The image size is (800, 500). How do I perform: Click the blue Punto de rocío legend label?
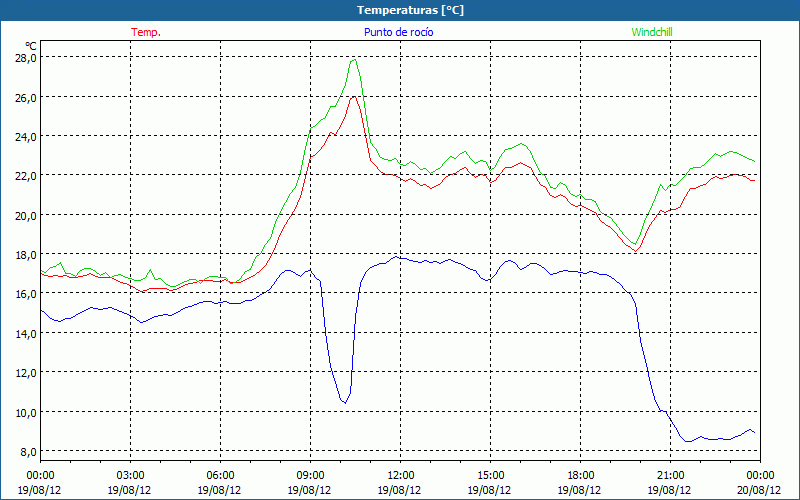(x=399, y=32)
